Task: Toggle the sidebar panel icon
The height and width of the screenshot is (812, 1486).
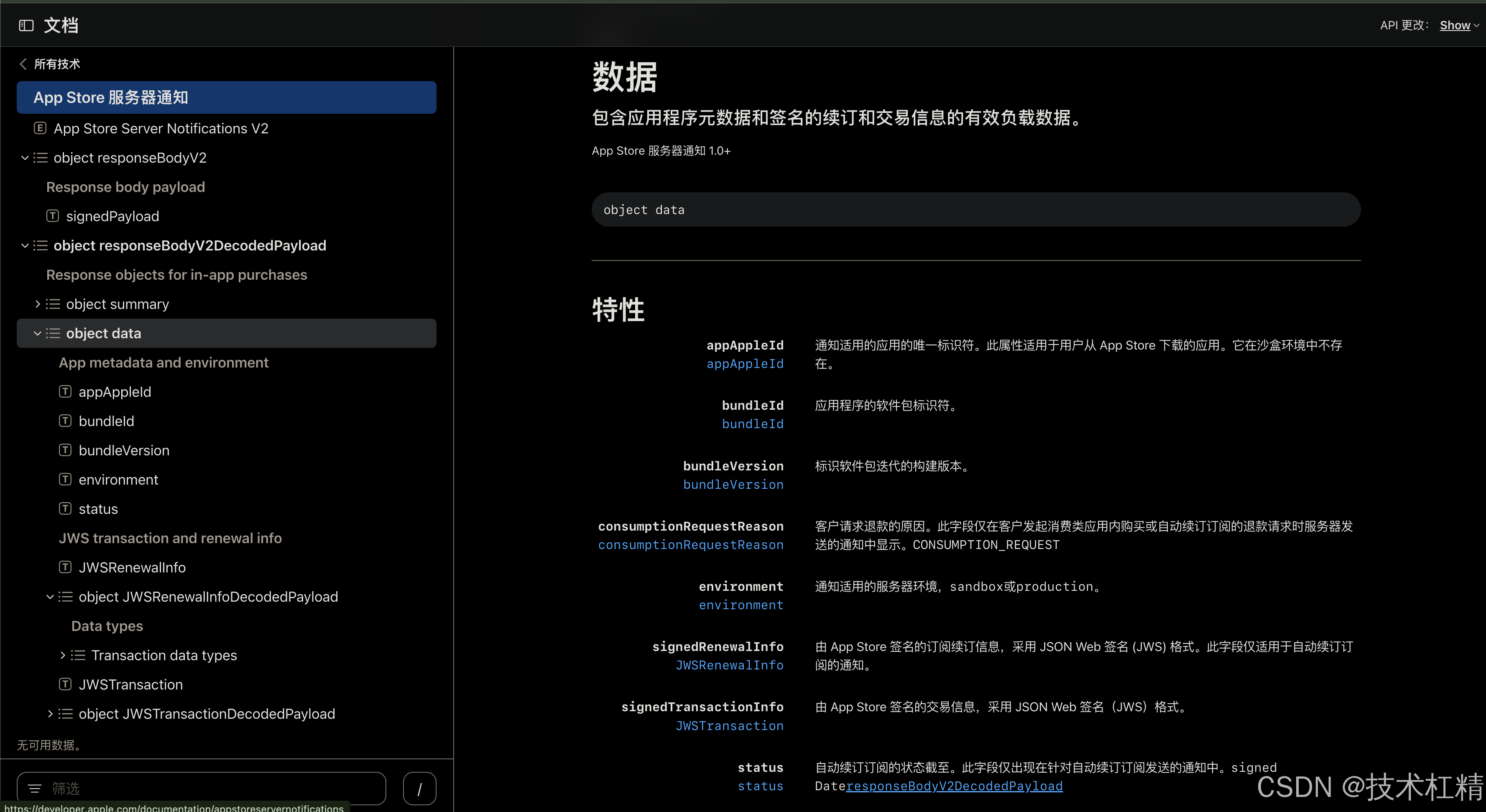Action: point(26,26)
